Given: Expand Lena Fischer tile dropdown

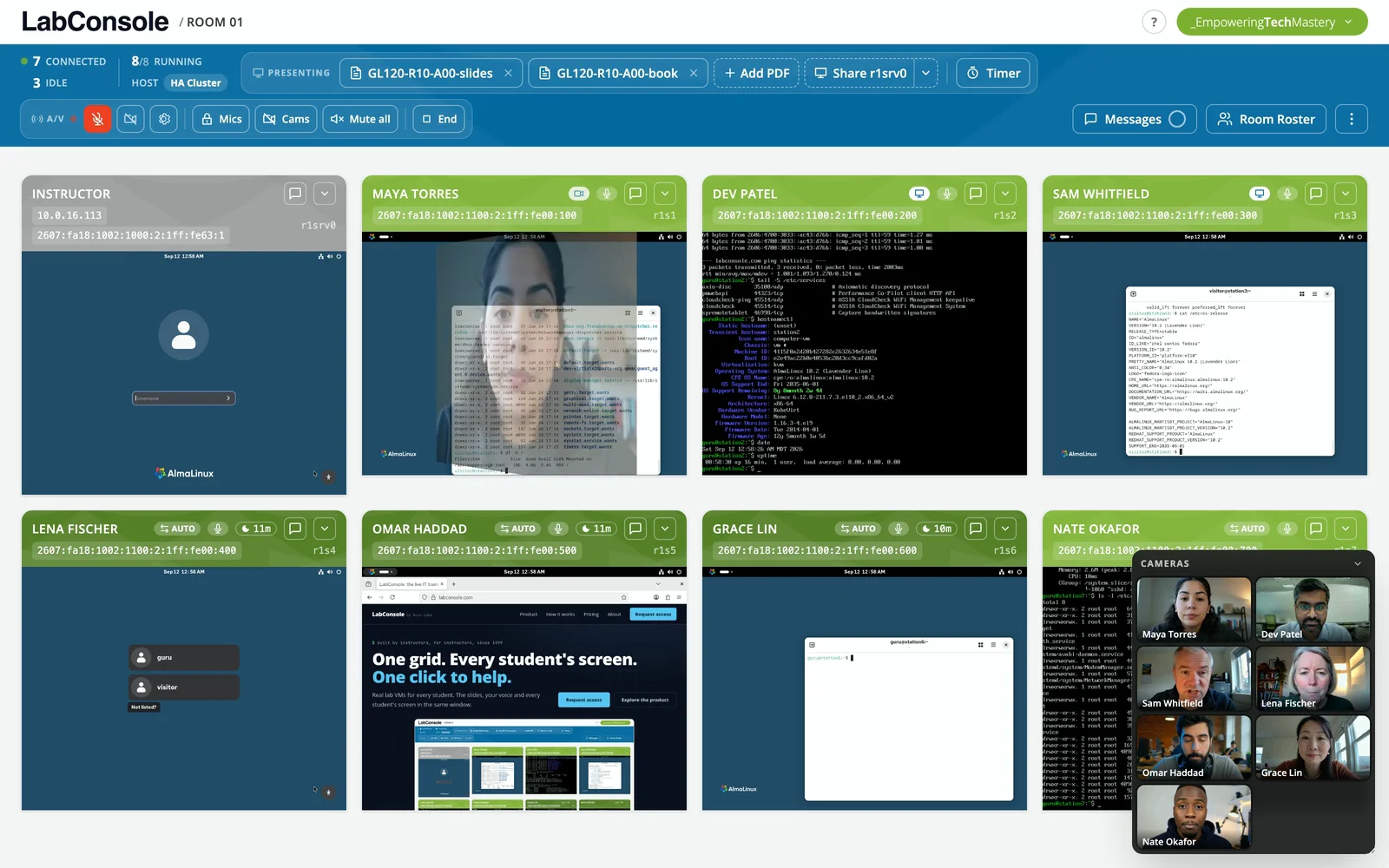Looking at the screenshot, I should click(325, 529).
